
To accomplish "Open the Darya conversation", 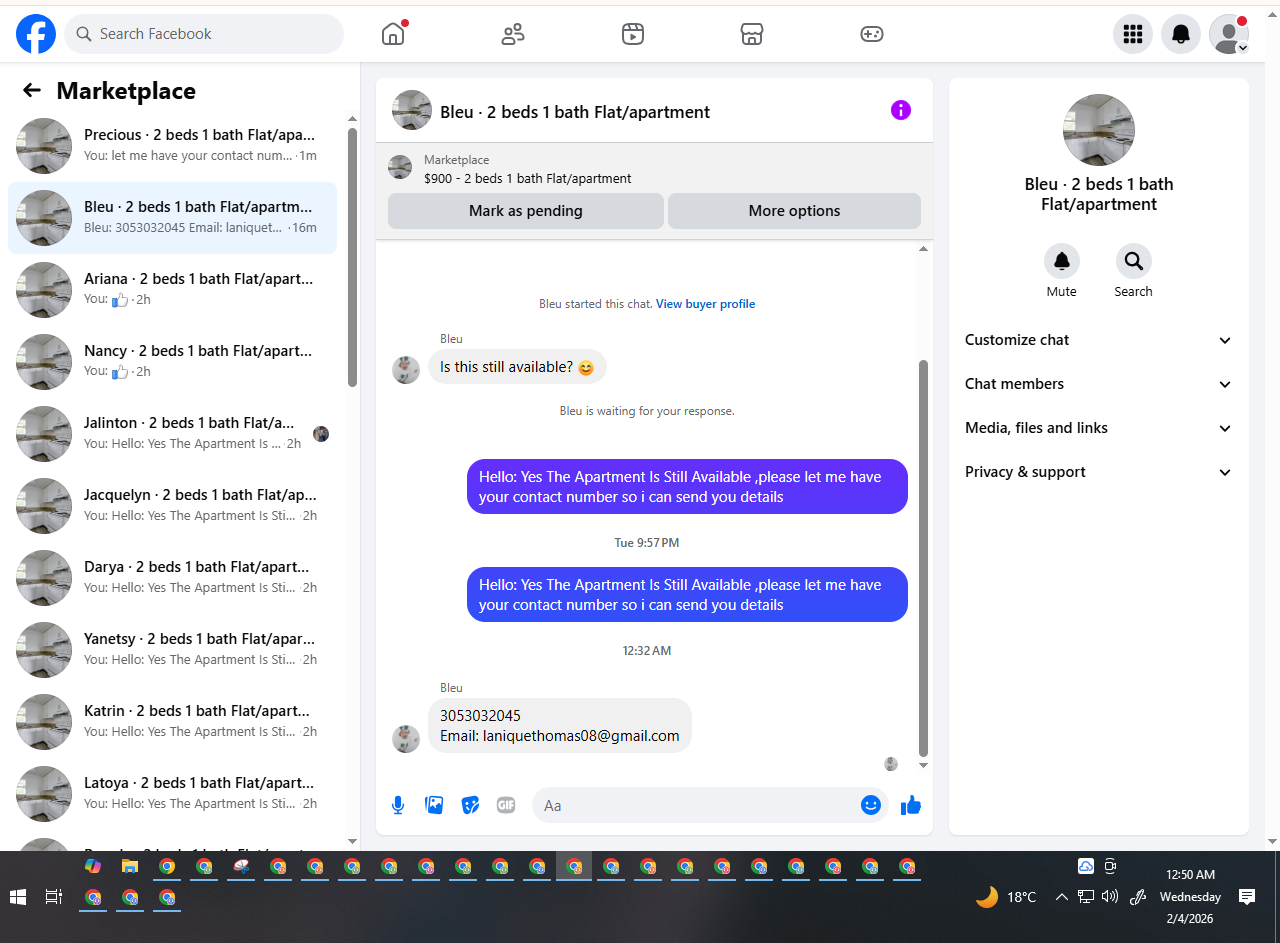I will (x=172, y=578).
